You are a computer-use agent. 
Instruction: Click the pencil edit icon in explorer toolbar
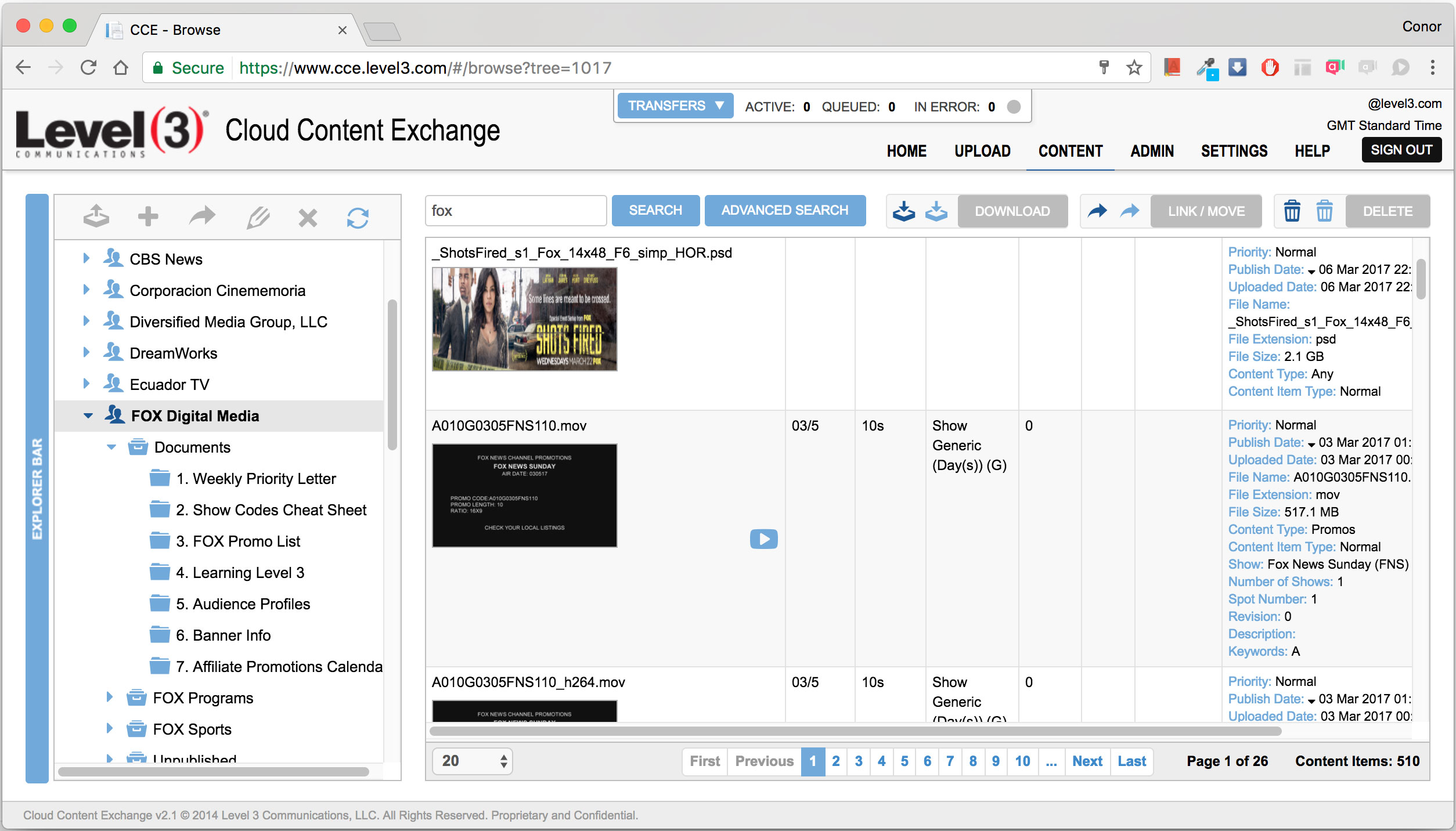tap(258, 218)
